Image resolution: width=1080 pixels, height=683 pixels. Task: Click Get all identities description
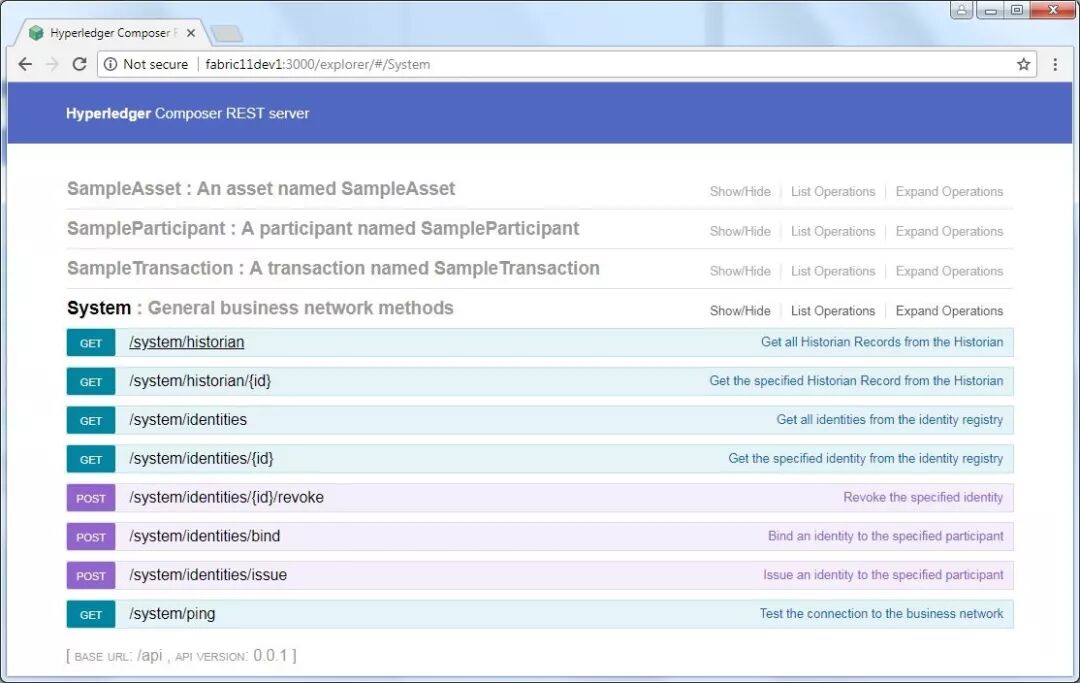(x=889, y=419)
